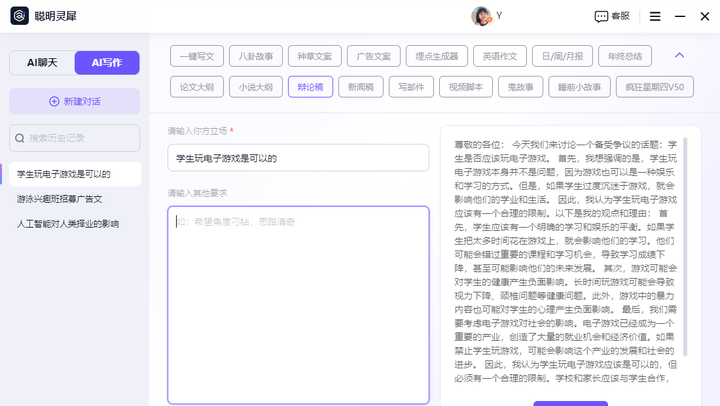Click the output panel vertical scrollbar
The image size is (720, 406).
685,247
